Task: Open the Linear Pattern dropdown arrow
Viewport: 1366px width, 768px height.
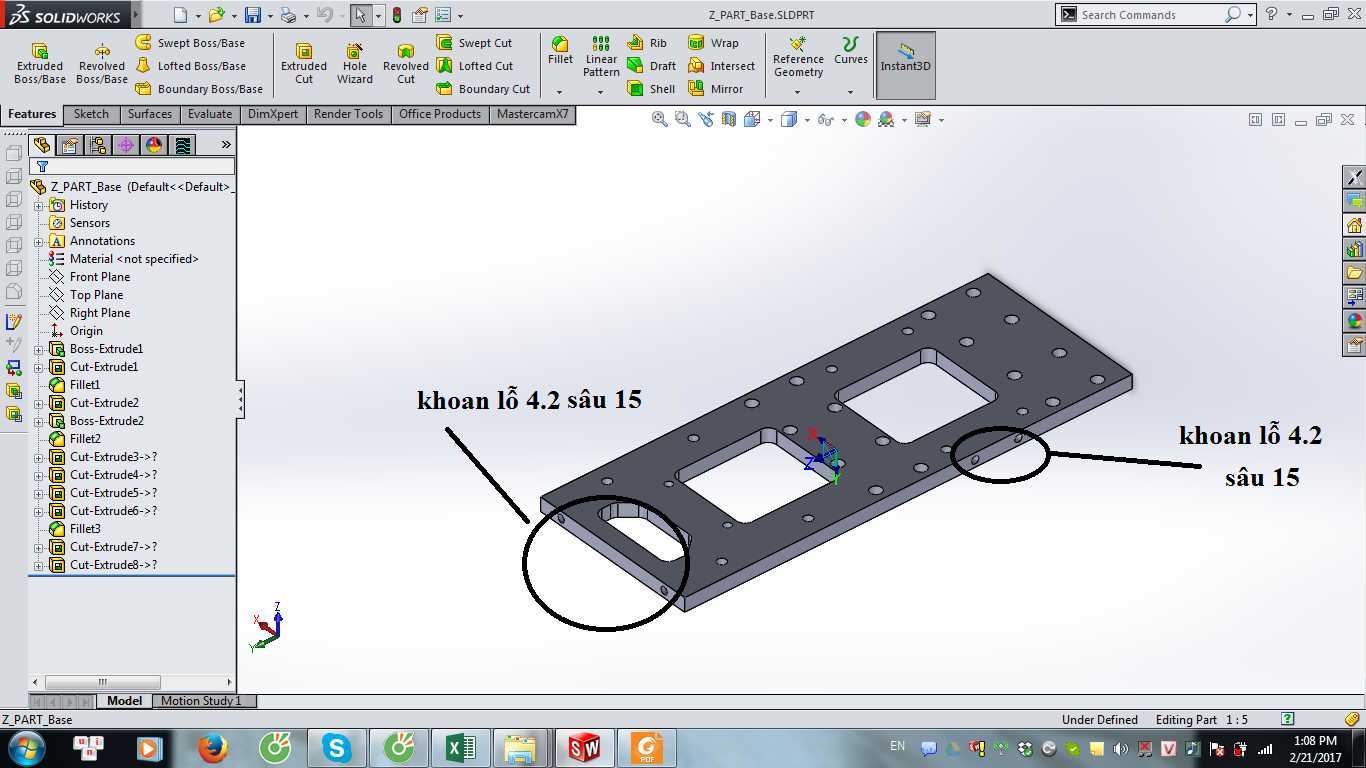Action: [601, 92]
